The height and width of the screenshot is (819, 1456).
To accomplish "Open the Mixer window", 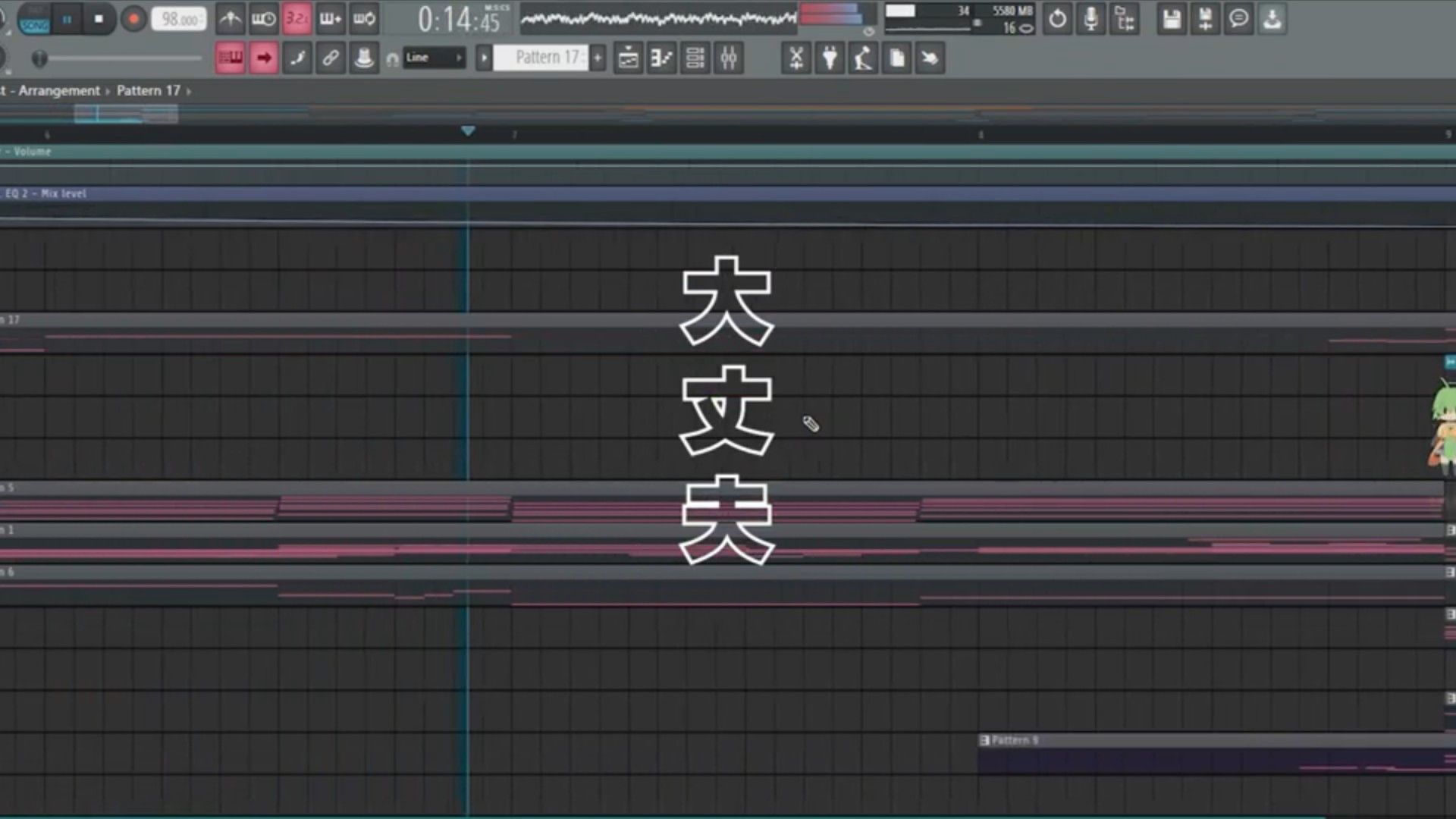I will click(728, 58).
